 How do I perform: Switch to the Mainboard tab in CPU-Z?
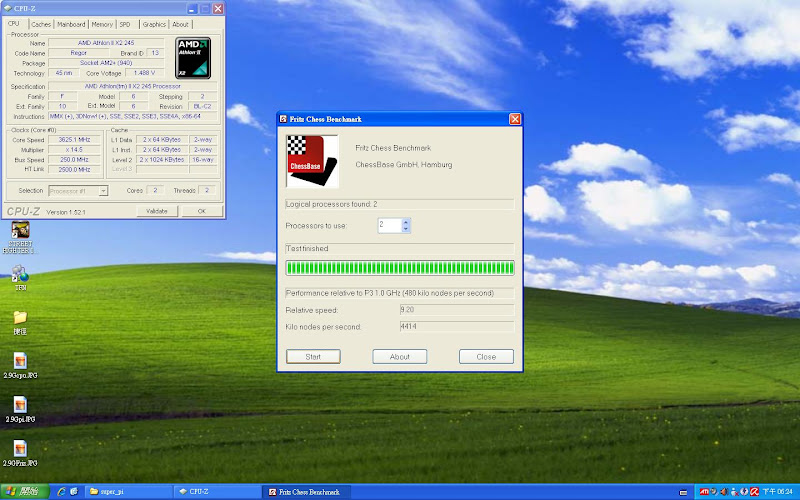pos(71,24)
